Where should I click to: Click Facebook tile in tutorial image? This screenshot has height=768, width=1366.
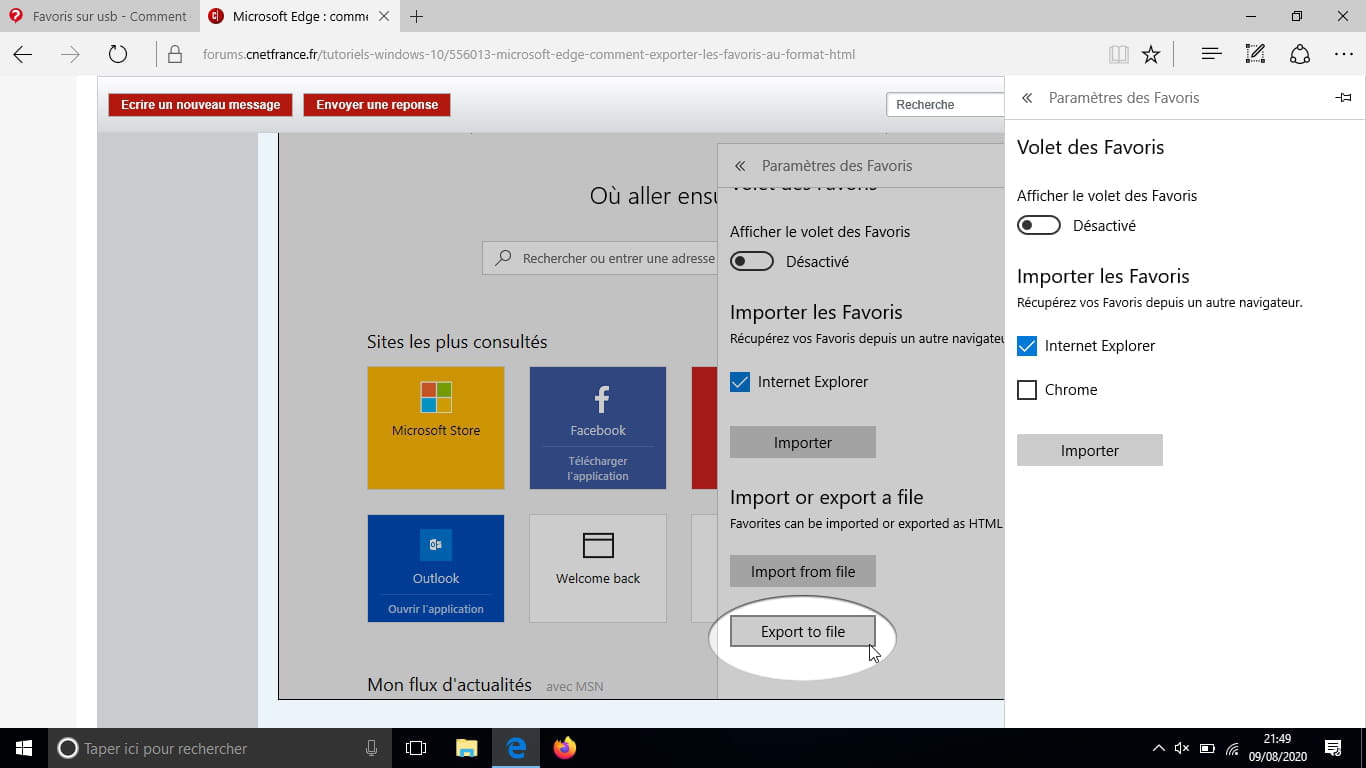pos(598,428)
